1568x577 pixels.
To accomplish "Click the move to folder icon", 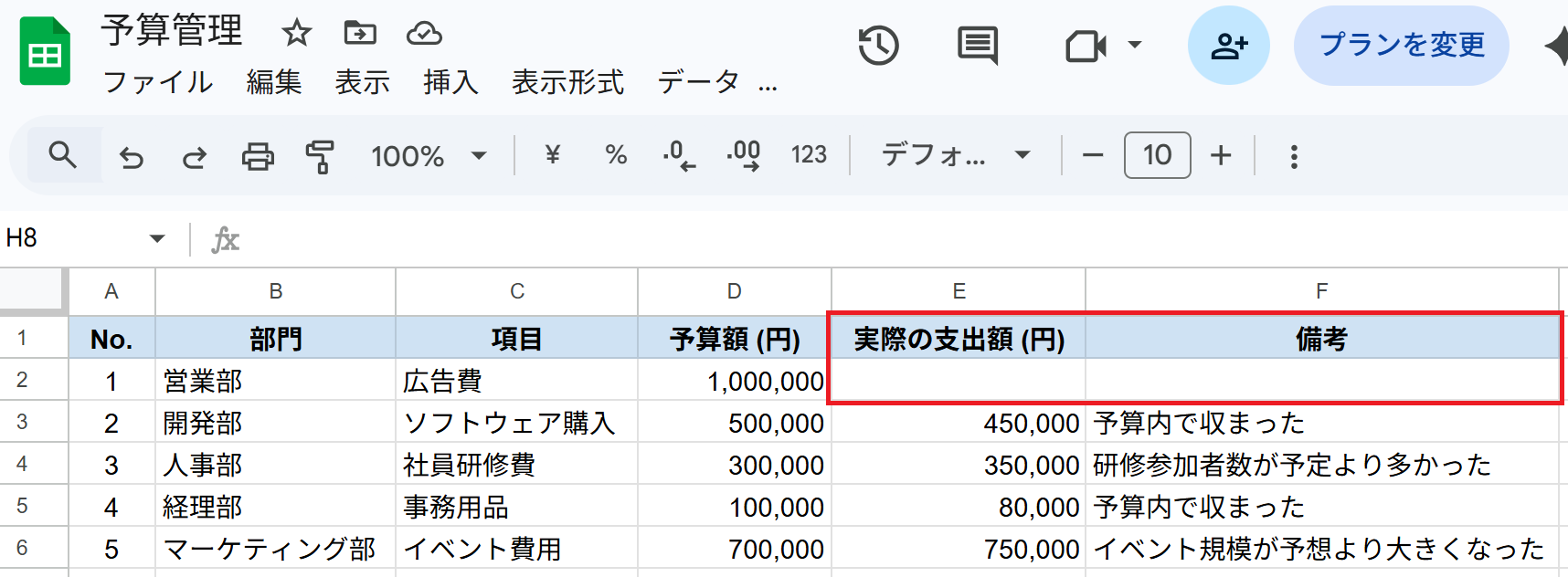I will (359, 34).
